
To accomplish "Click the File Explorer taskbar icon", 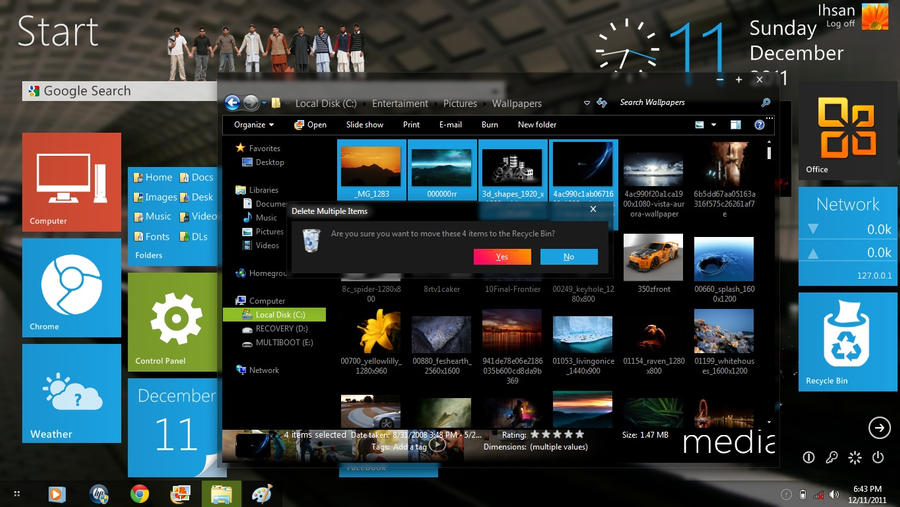I will coord(221,494).
